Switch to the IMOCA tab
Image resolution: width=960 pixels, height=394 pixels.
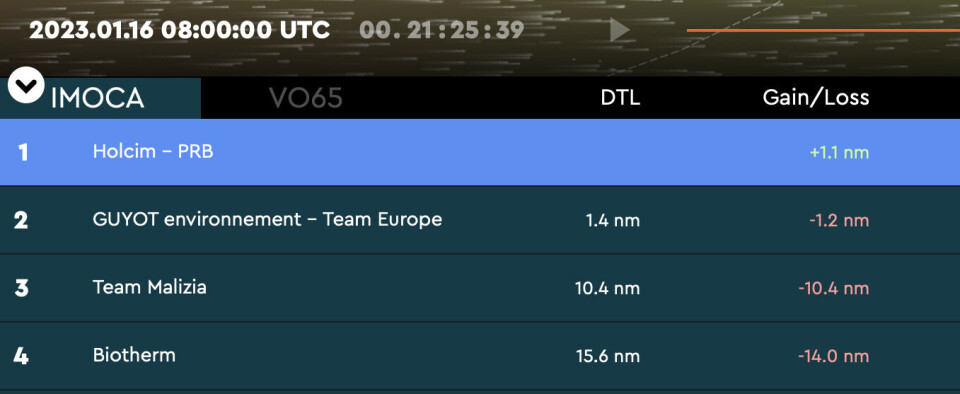point(97,98)
